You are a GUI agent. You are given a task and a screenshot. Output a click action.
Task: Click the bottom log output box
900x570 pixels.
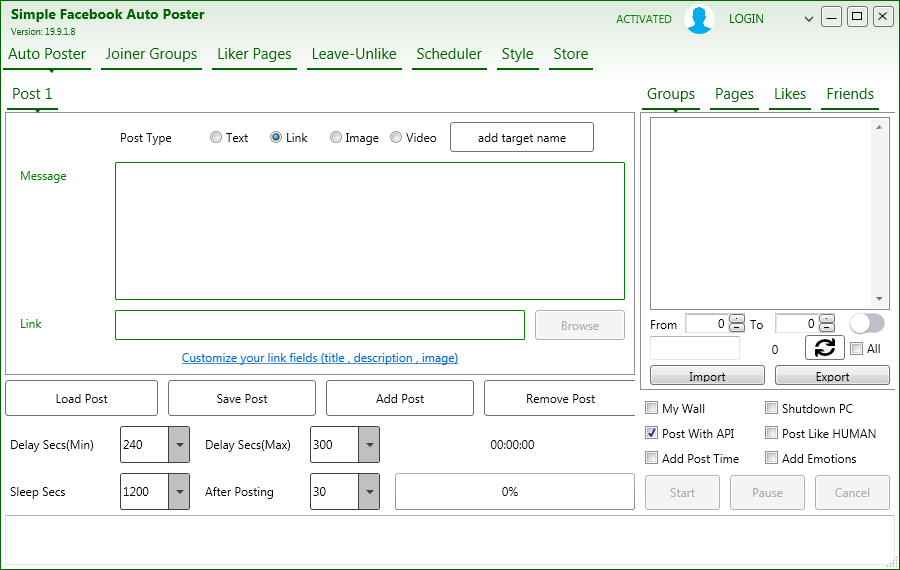click(x=450, y=540)
